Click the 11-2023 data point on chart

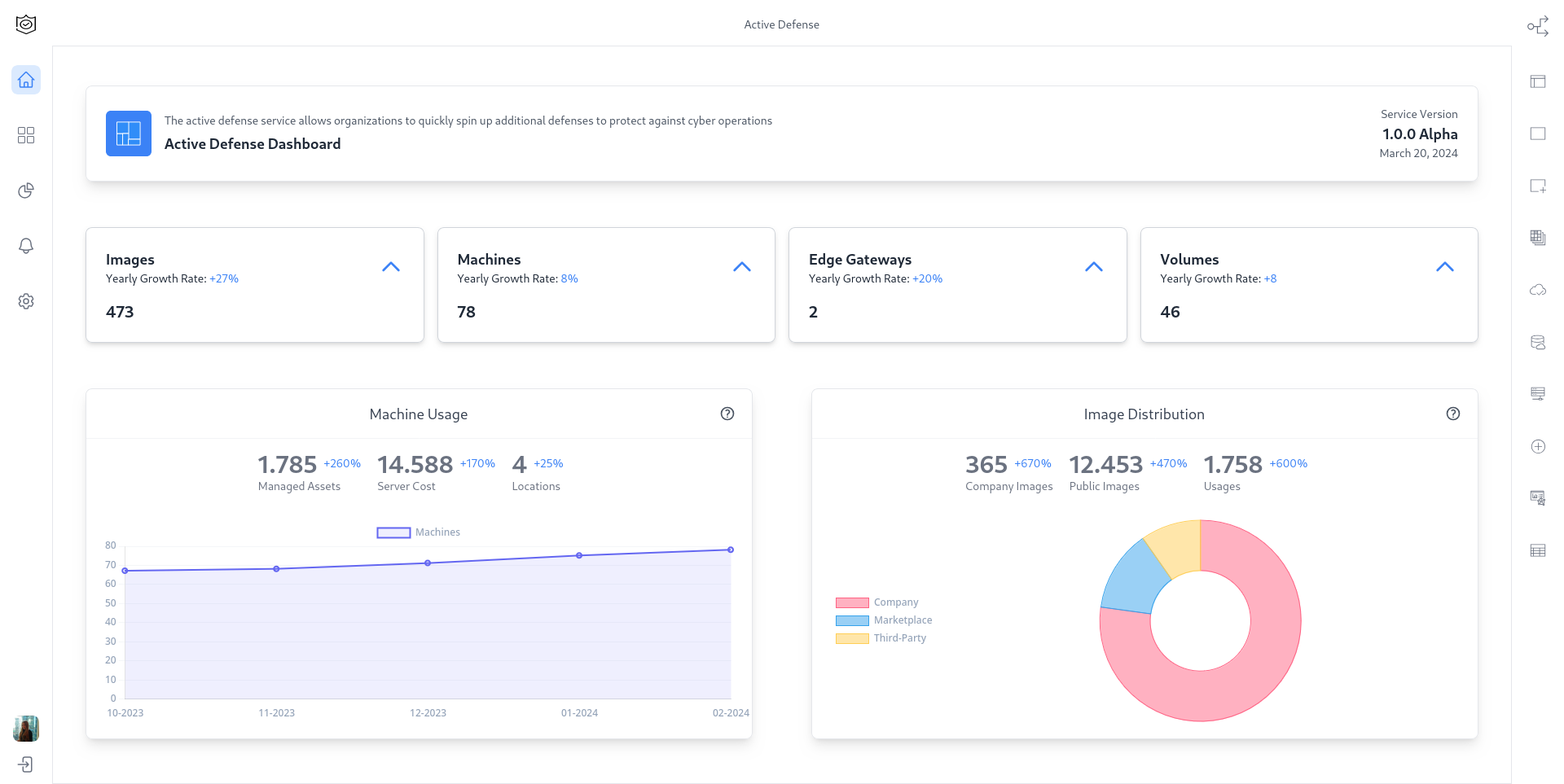(x=277, y=569)
